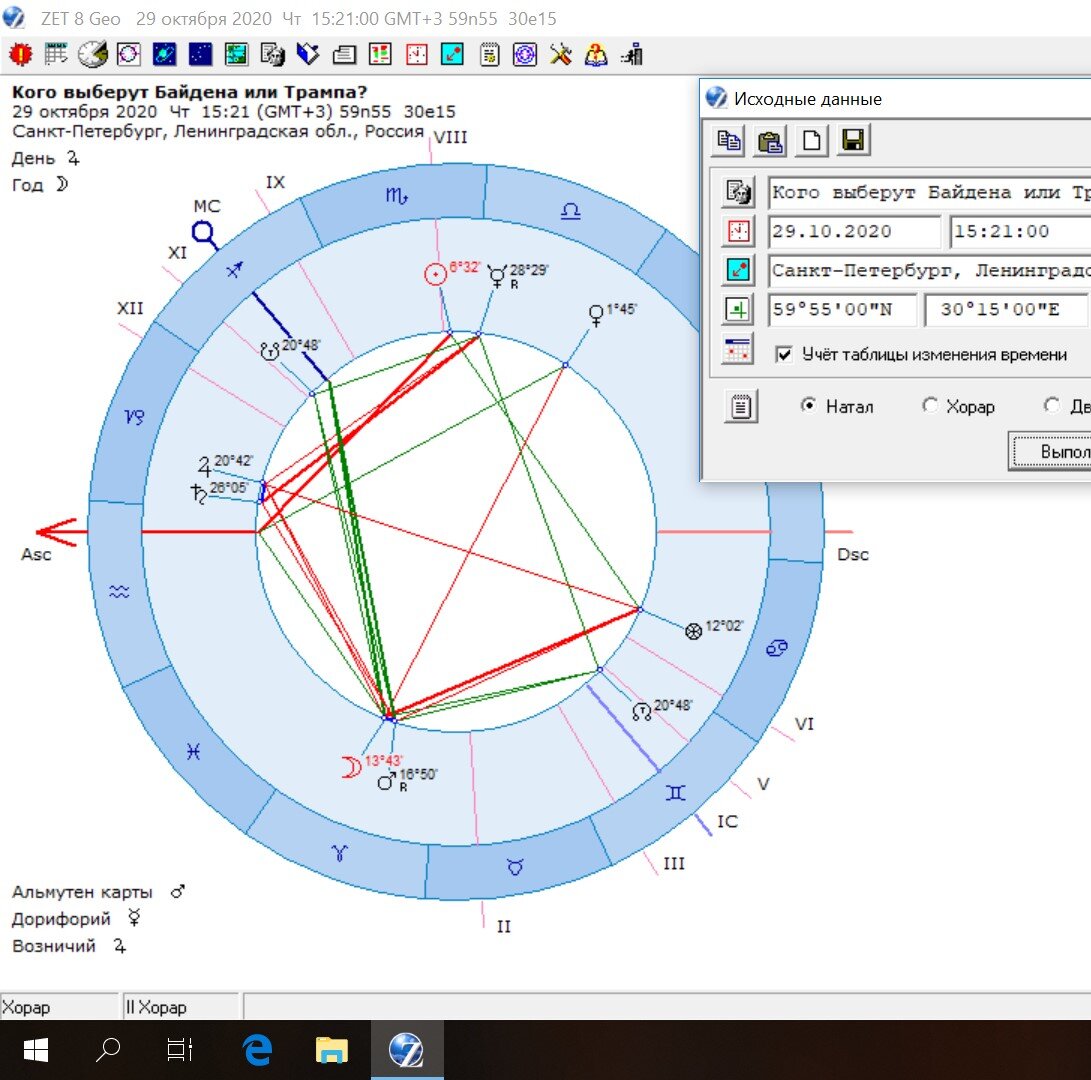Click the notepad icon beside Натал radio
This screenshot has height=1080, width=1091.
[x=741, y=406]
